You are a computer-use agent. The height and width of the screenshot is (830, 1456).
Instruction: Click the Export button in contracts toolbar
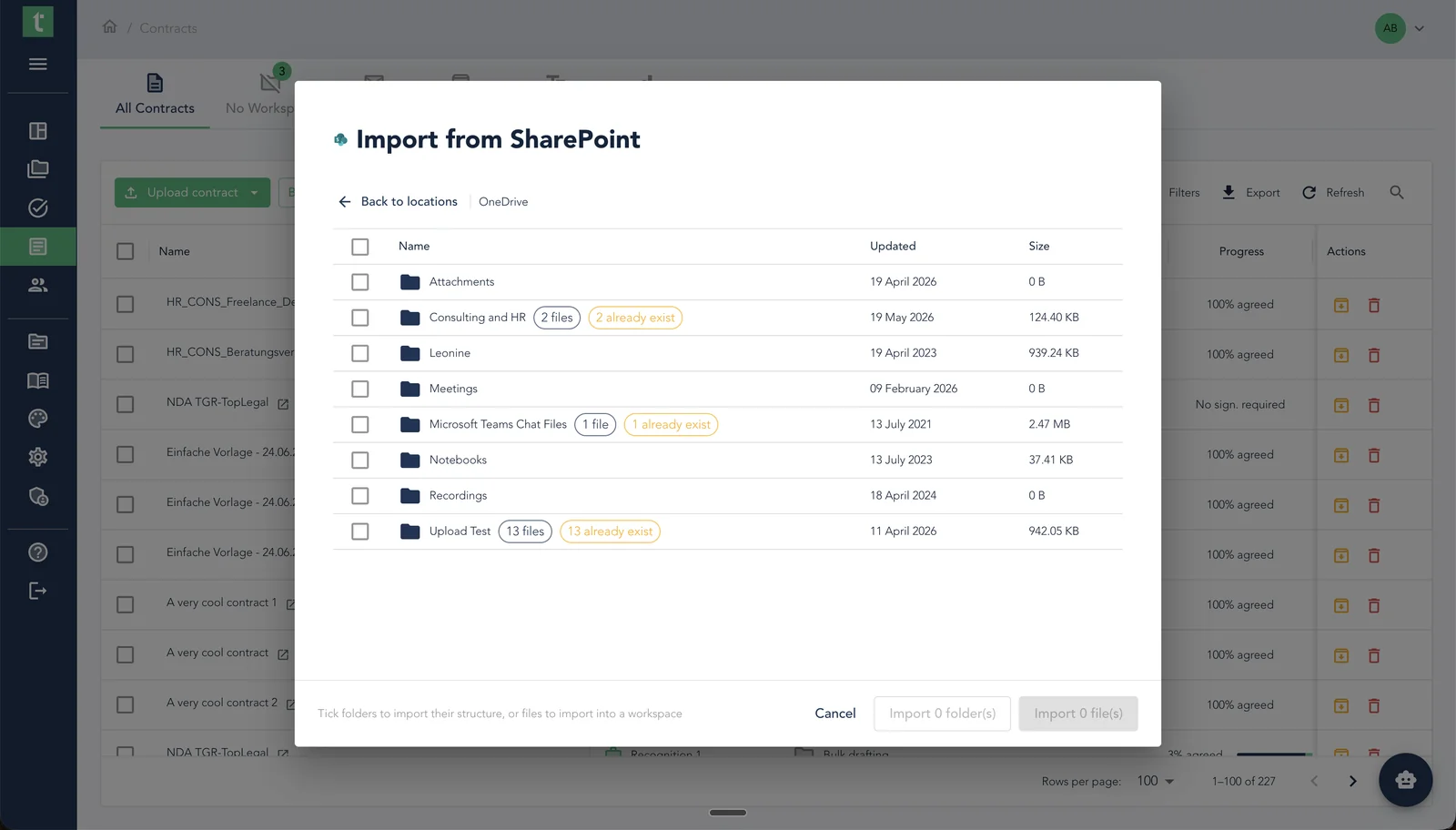1251,192
